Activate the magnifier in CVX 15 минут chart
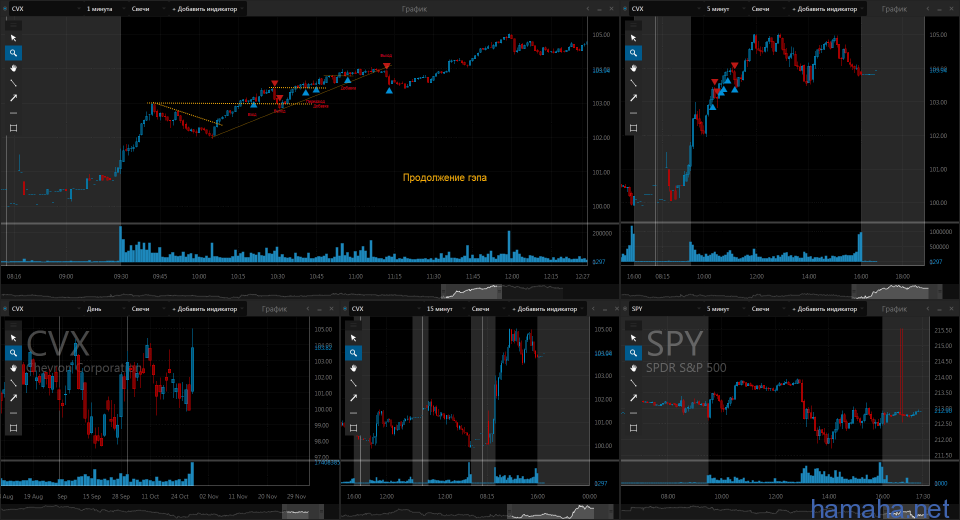This screenshot has height=520, width=960. (x=353, y=353)
